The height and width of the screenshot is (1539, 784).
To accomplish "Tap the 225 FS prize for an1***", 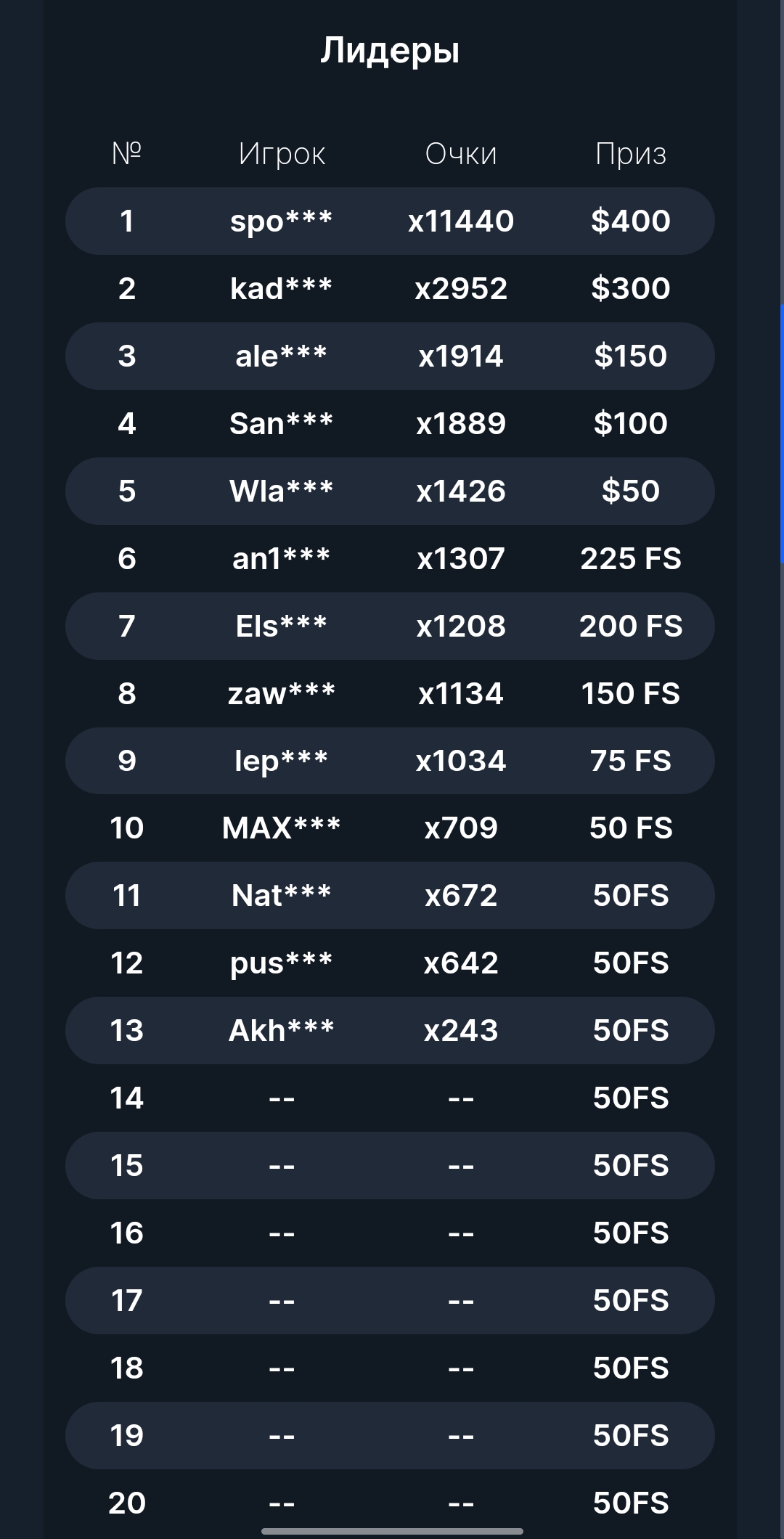I will (631, 558).
